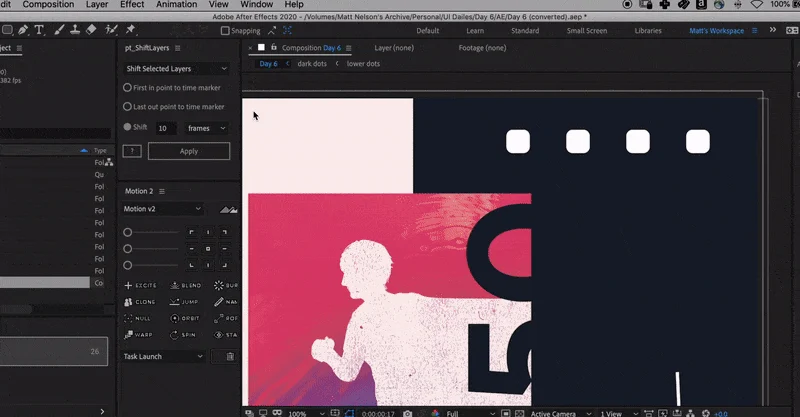Click the Motion 2 Excite tool
This screenshot has width=800, height=417.
(140, 285)
